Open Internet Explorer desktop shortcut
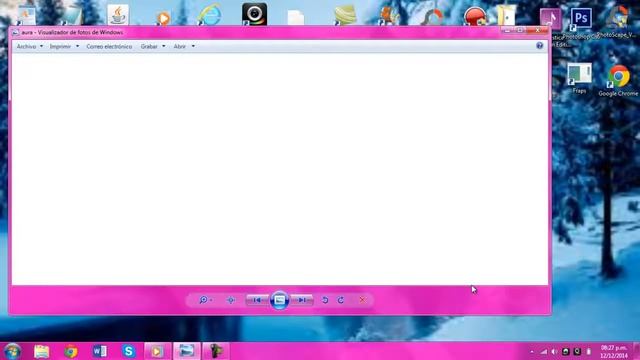Viewport: 640px width, 360px height. coord(209,15)
